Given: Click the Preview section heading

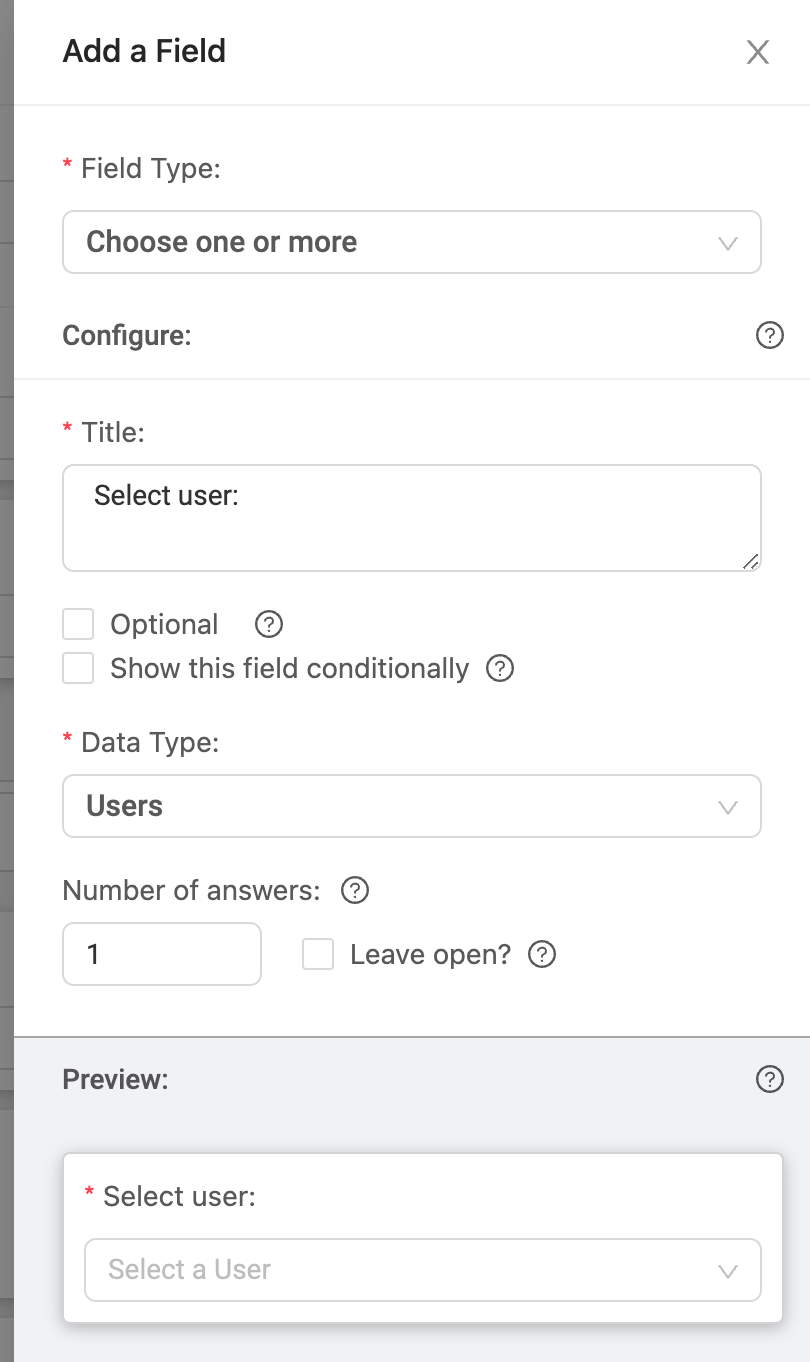Looking at the screenshot, I should [x=116, y=1080].
